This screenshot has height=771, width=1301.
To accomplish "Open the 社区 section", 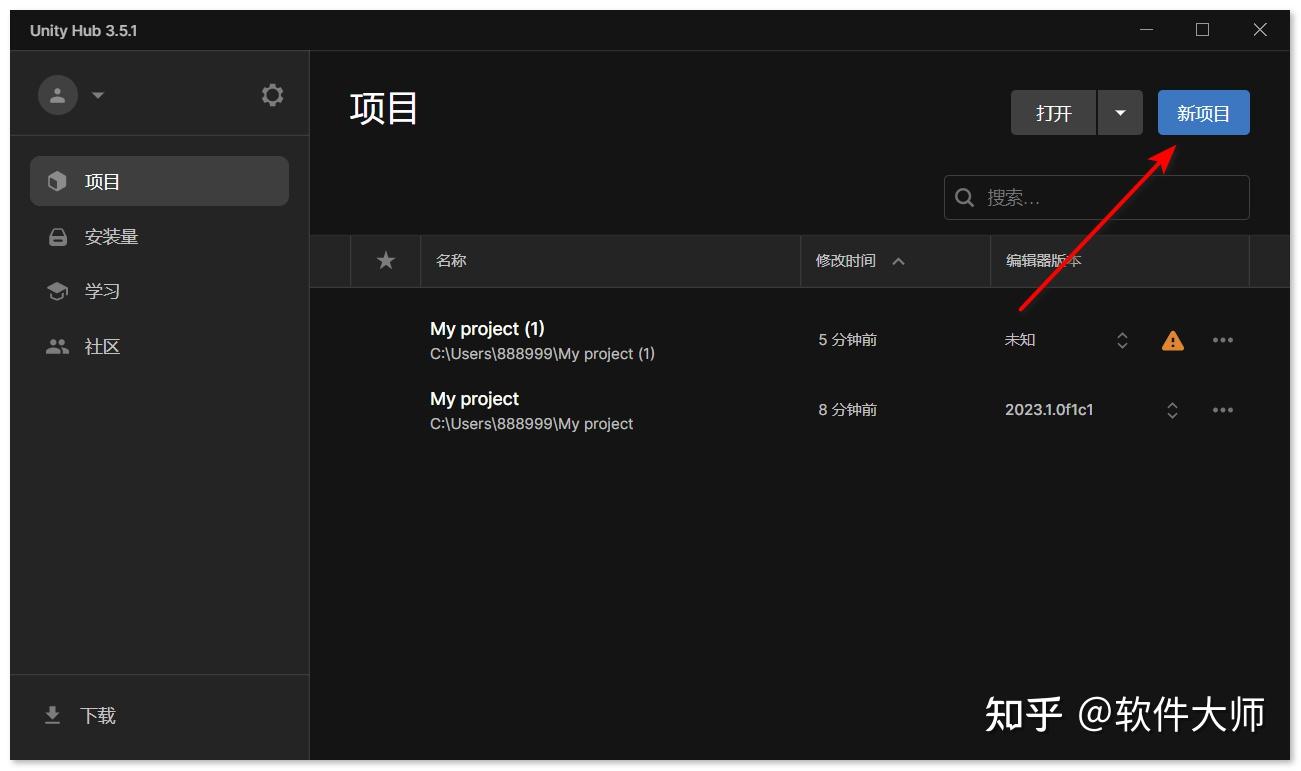I will (103, 346).
